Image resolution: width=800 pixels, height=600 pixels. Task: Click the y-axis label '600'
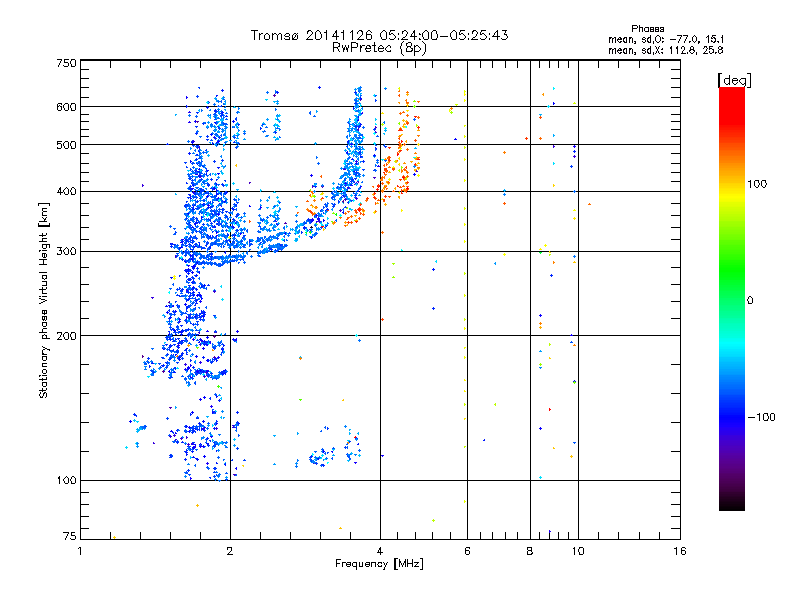coord(66,107)
